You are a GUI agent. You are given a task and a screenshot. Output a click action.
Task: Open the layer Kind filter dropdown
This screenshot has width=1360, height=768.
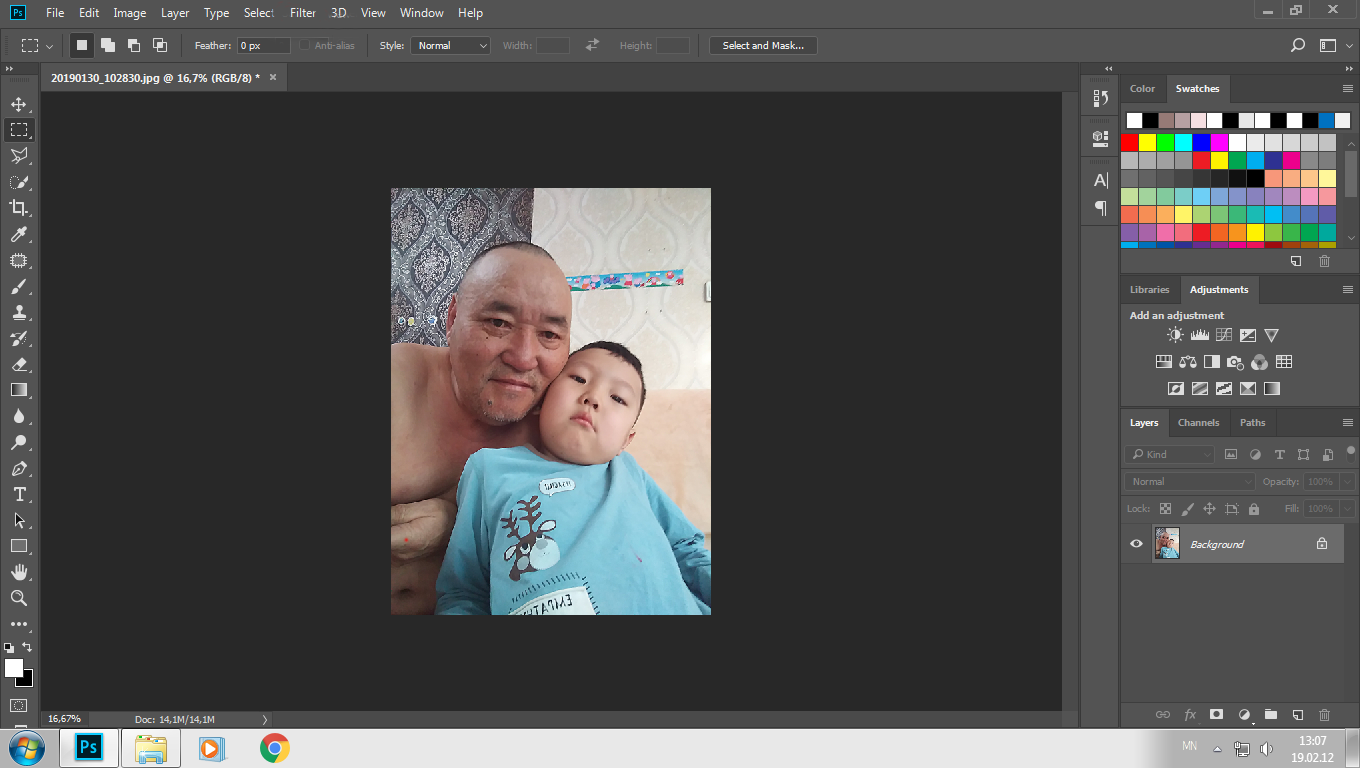point(1170,454)
